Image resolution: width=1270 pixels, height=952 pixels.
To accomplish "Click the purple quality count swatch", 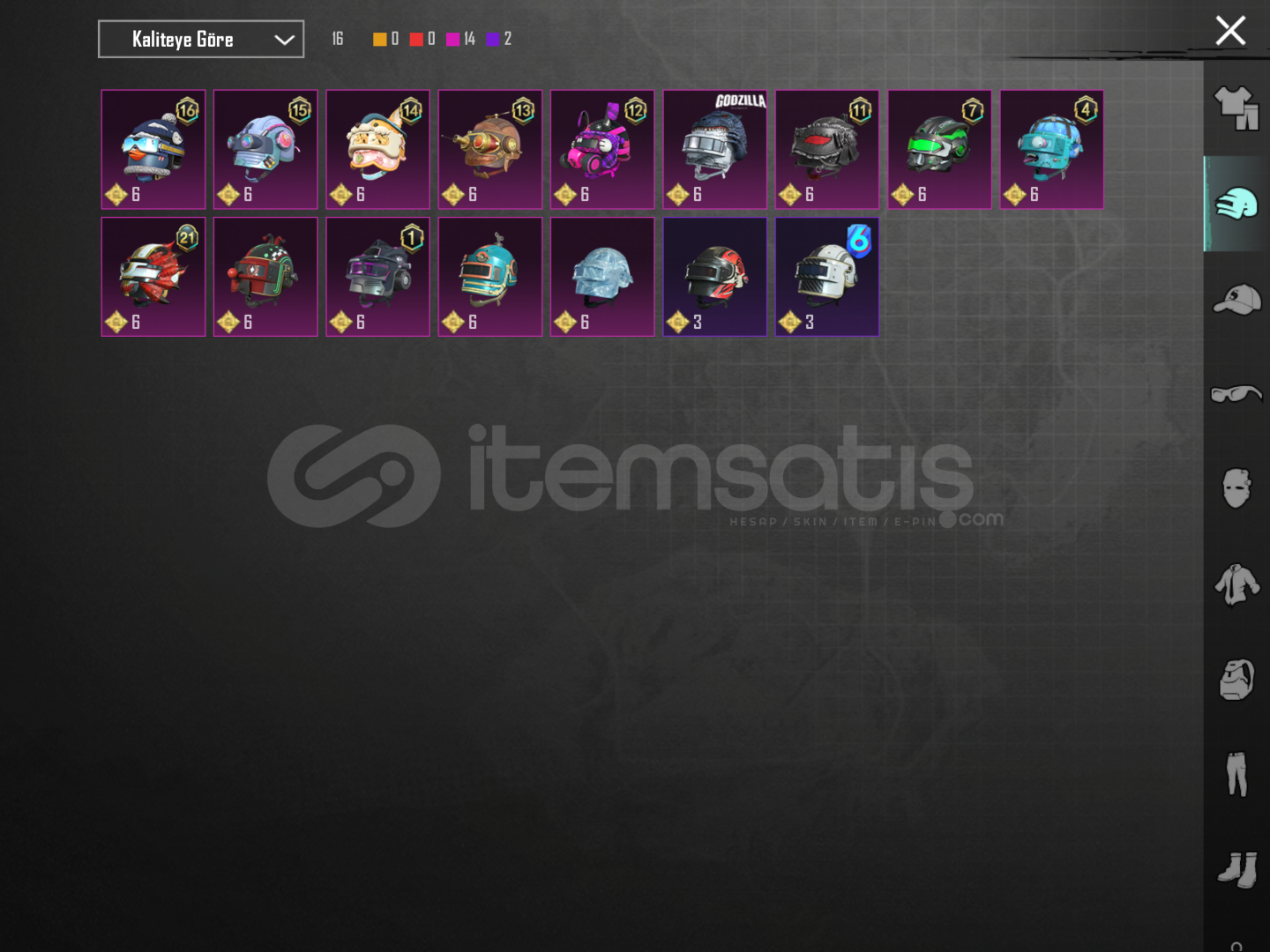I will [x=493, y=39].
